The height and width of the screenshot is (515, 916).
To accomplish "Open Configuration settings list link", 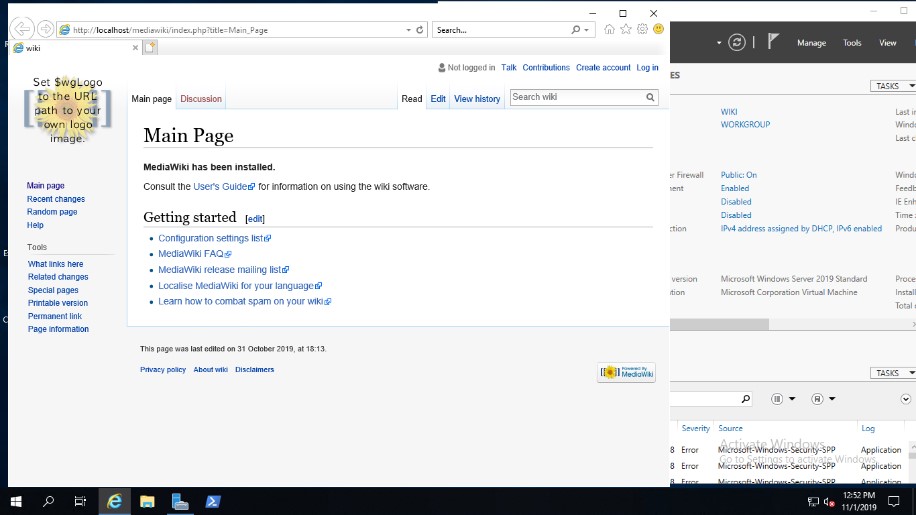I will [214, 238].
